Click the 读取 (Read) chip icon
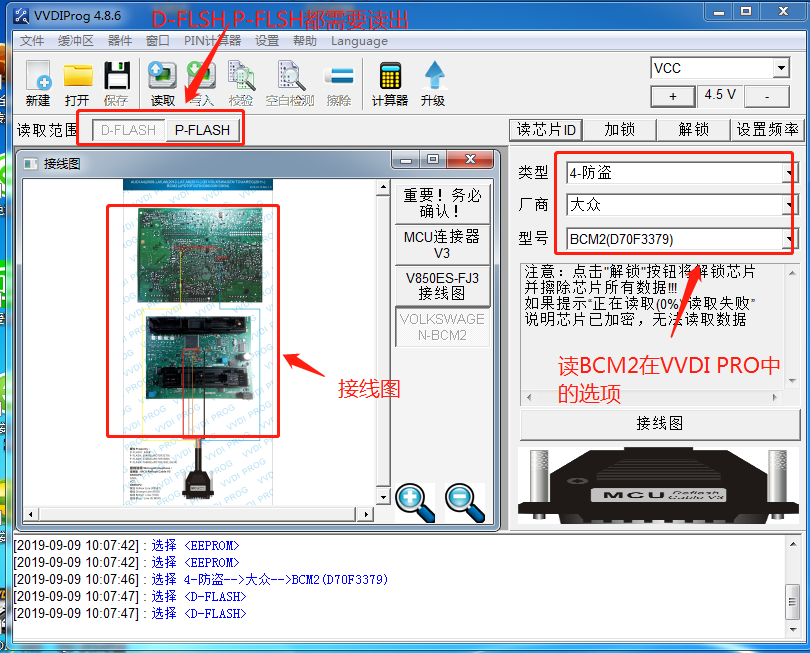This screenshot has height=653, width=810. 162,83
